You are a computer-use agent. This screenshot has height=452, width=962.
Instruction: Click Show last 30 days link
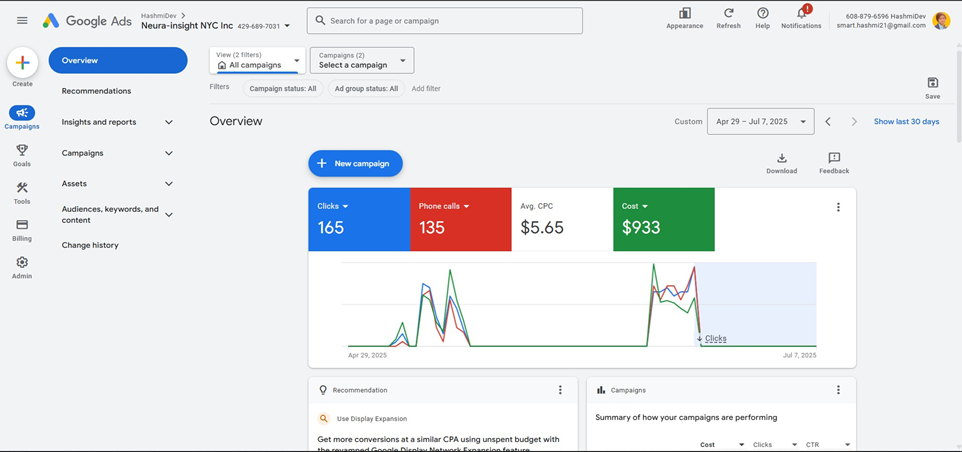click(x=906, y=121)
